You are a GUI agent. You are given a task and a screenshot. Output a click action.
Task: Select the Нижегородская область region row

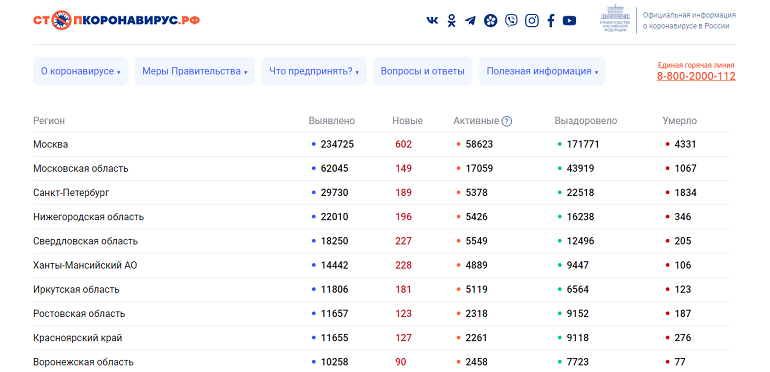pyautogui.click(x=382, y=216)
